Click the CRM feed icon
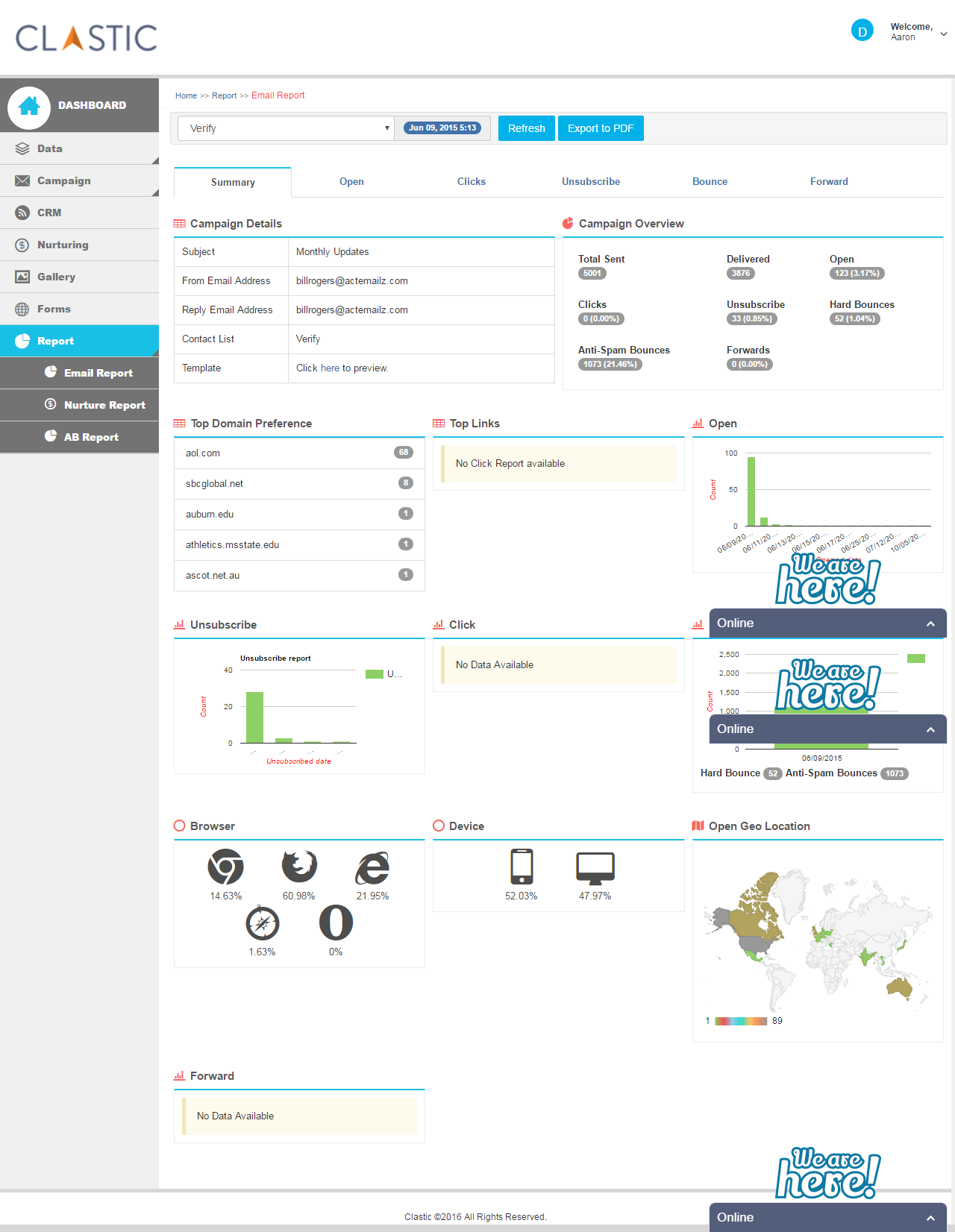Image resolution: width=955 pixels, height=1232 pixels. pos(22,213)
